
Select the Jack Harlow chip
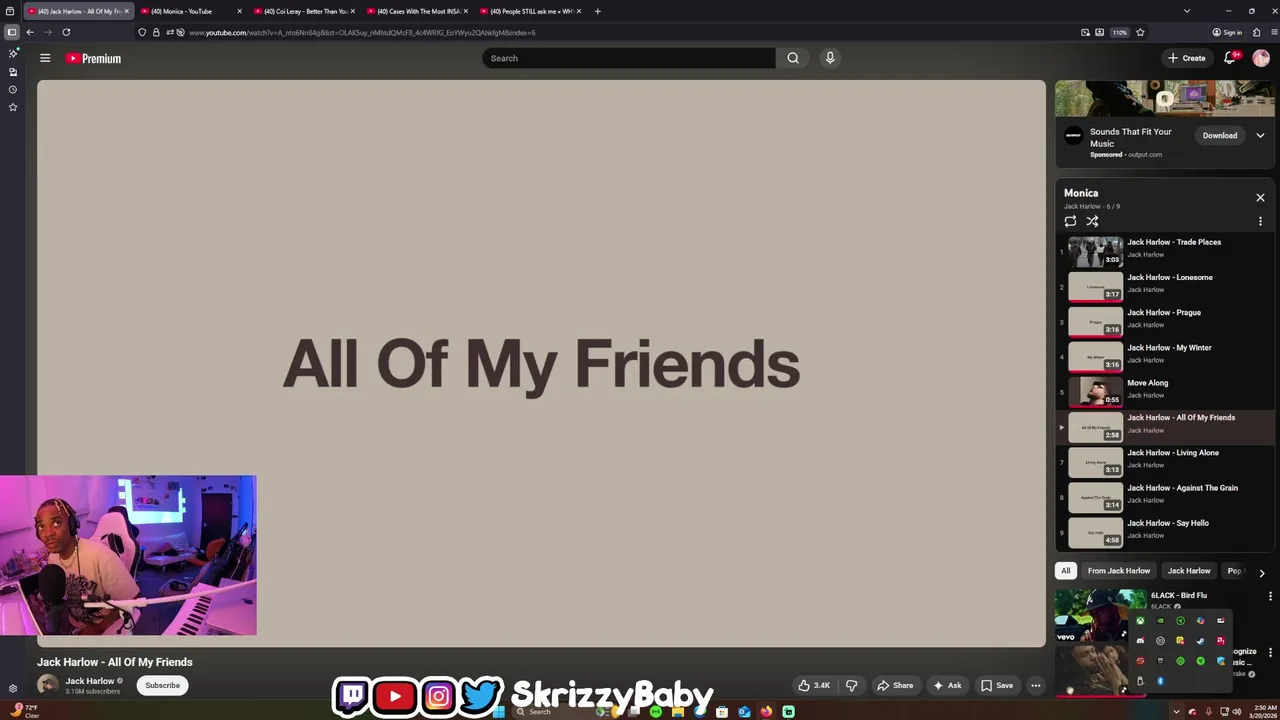click(1189, 571)
